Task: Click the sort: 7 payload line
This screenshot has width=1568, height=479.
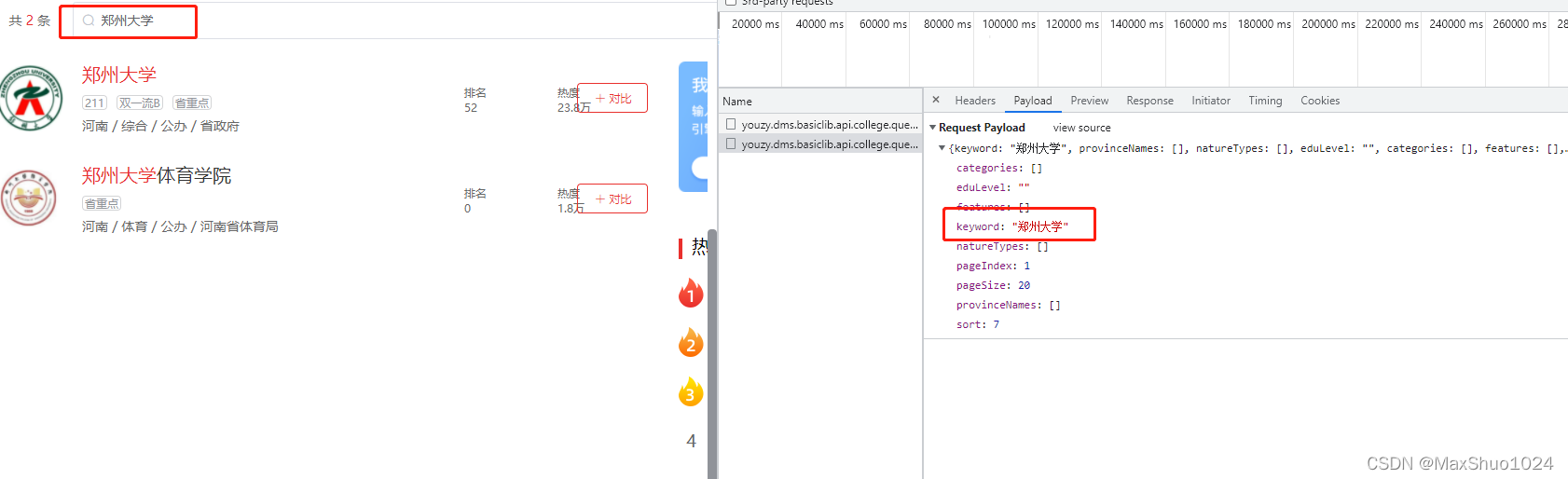Action: coord(977,324)
